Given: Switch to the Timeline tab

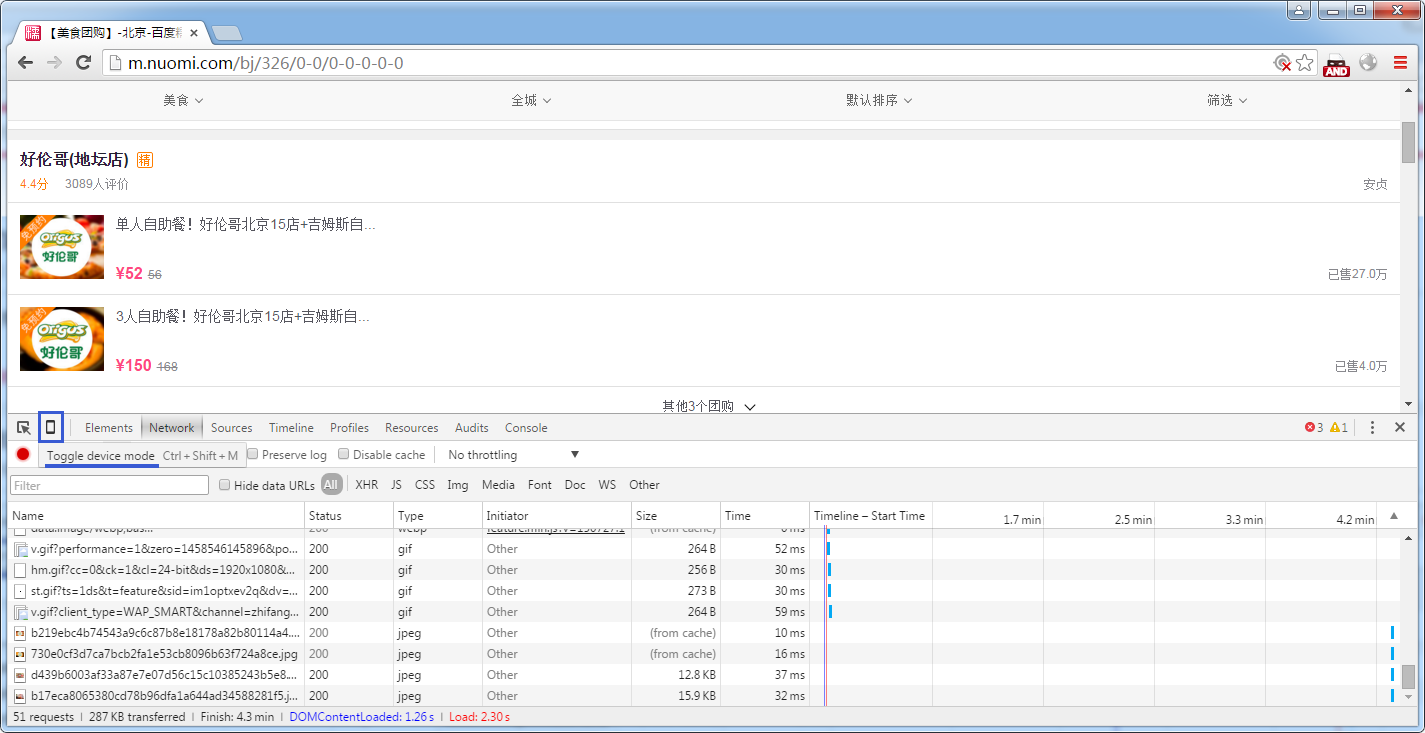Looking at the screenshot, I should 291,427.
